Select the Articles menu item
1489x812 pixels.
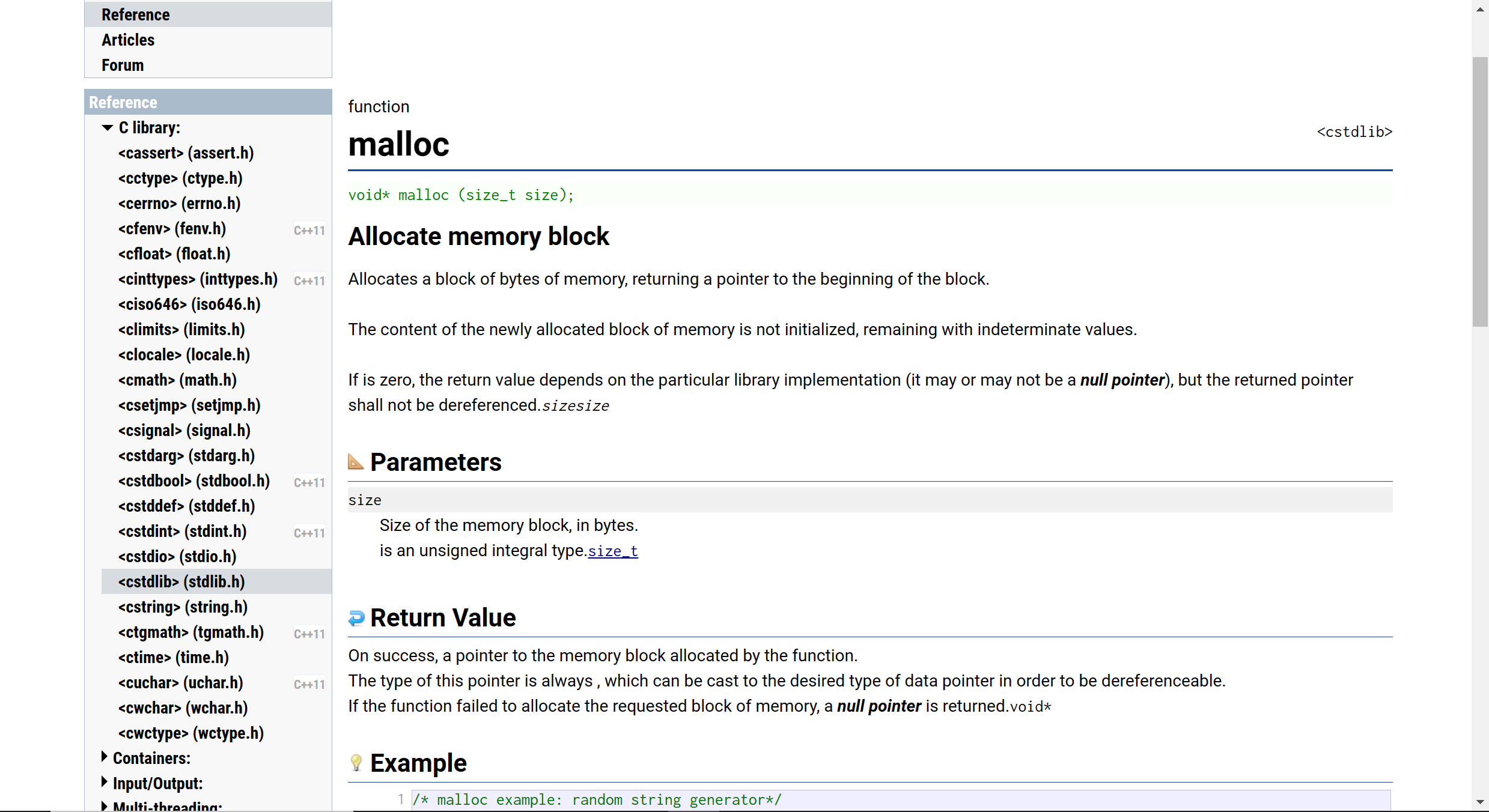(127, 40)
